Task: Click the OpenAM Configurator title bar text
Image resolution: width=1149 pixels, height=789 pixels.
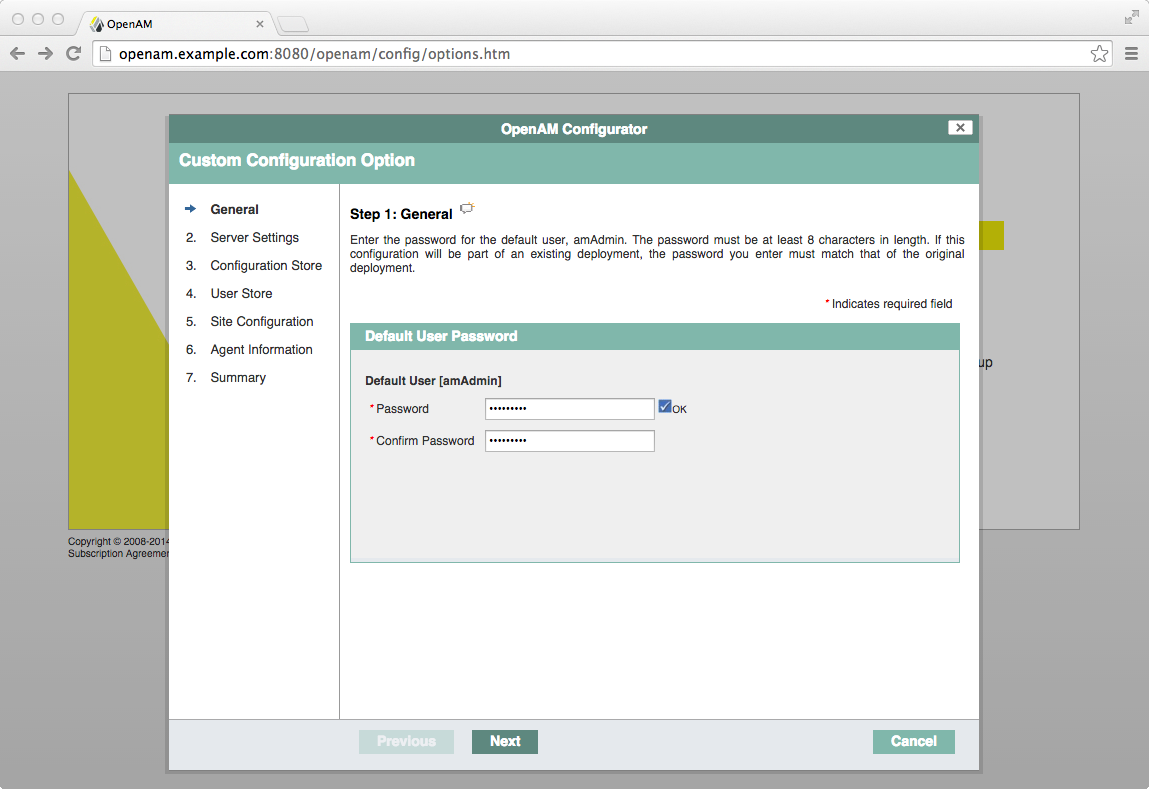Action: click(574, 129)
